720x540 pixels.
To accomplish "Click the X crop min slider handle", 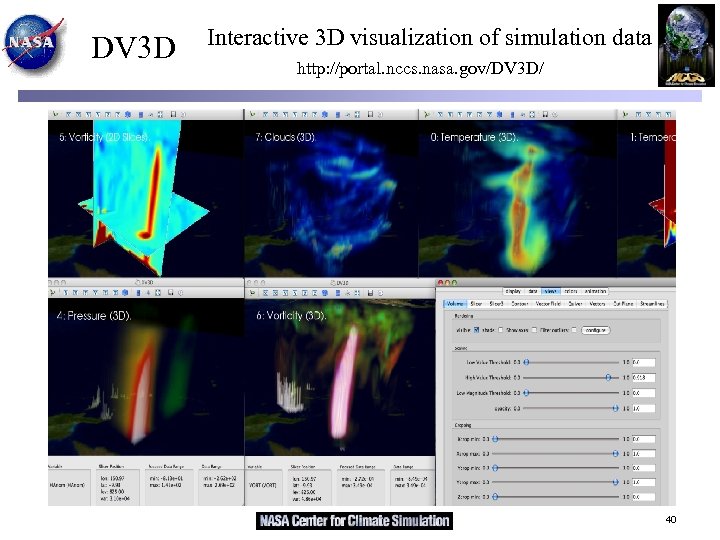I will click(495, 439).
